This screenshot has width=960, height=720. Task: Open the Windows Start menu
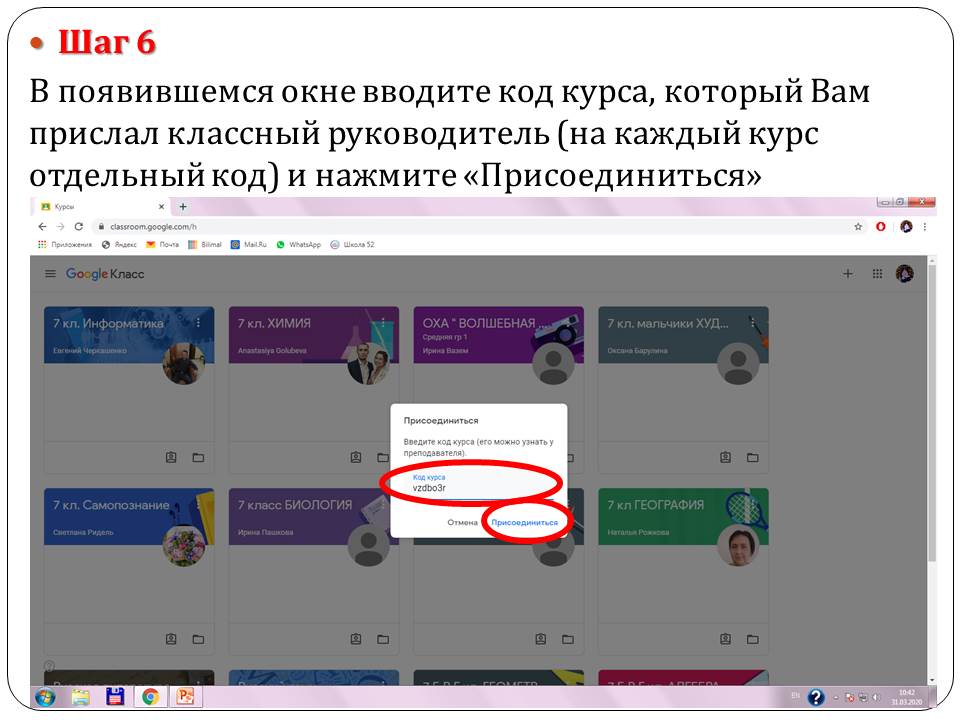tap(45, 696)
